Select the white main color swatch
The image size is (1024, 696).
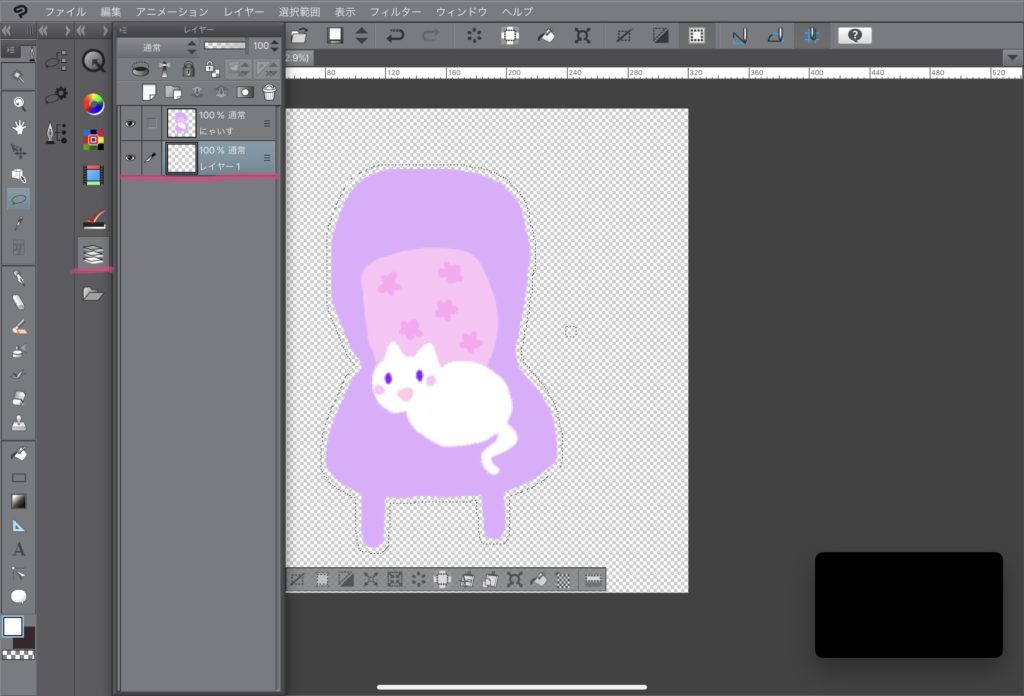[13, 627]
